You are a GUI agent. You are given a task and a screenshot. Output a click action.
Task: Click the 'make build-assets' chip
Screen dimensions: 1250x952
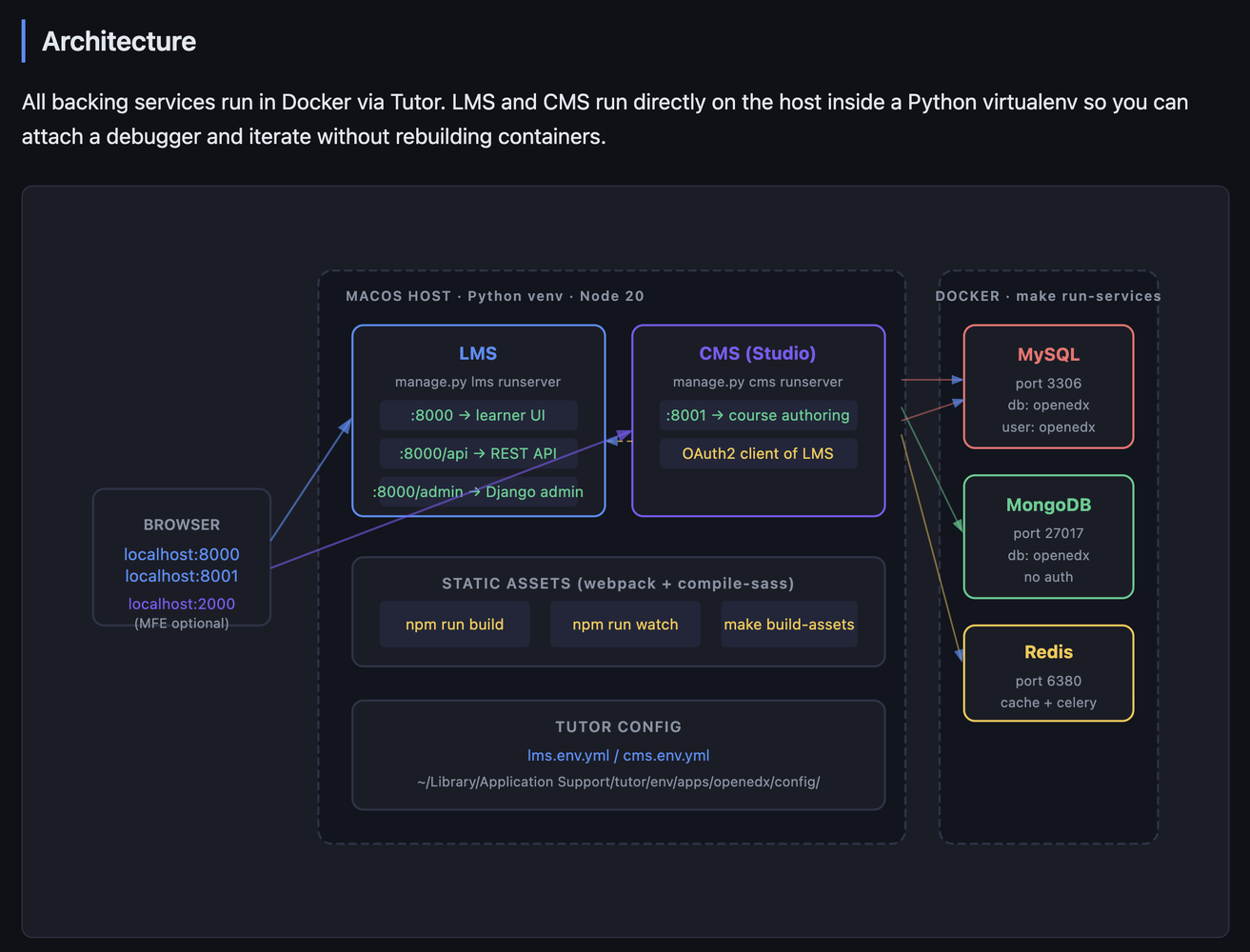tap(789, 625)
